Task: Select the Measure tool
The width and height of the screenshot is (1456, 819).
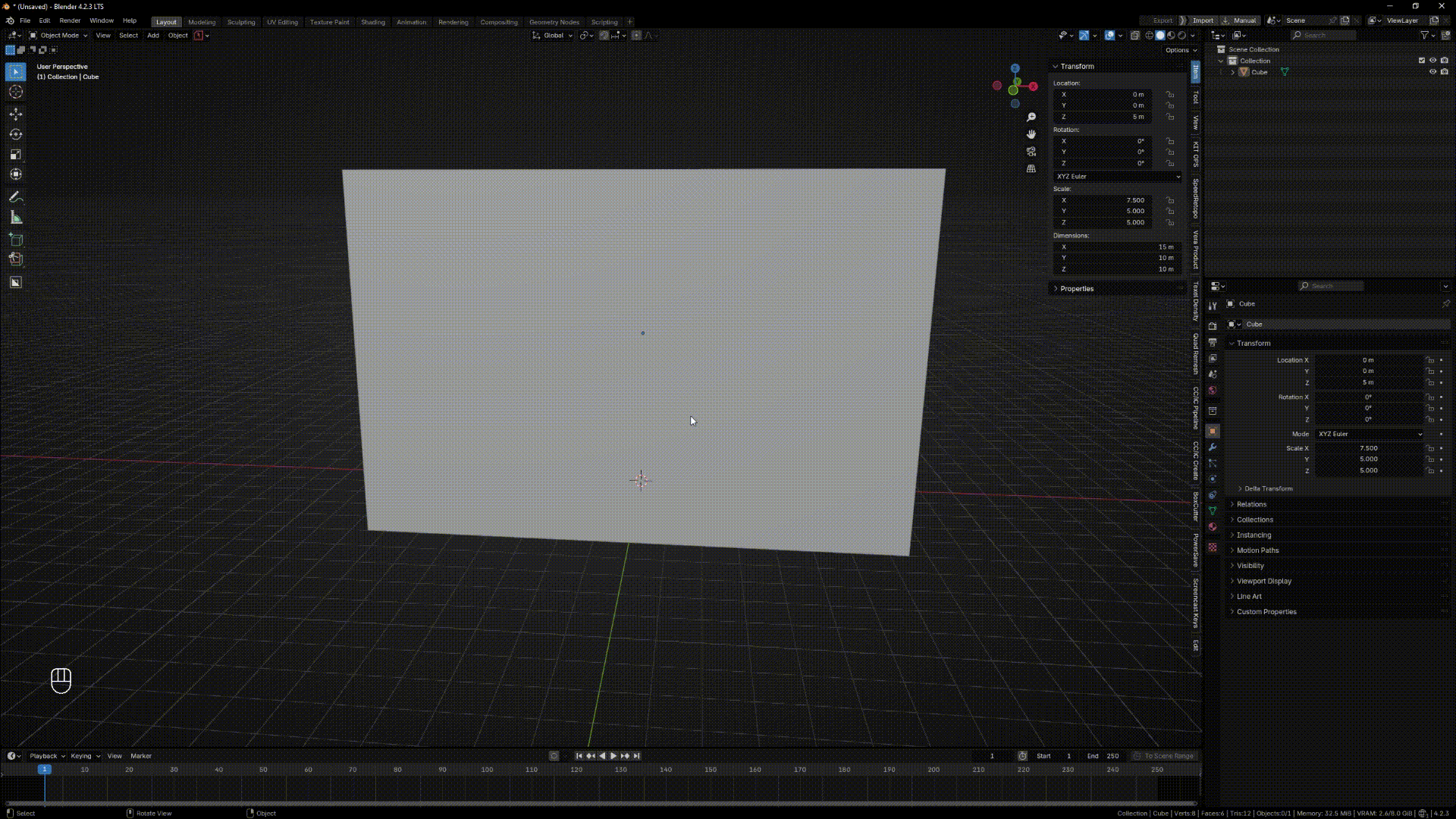Action: (15, 218)
